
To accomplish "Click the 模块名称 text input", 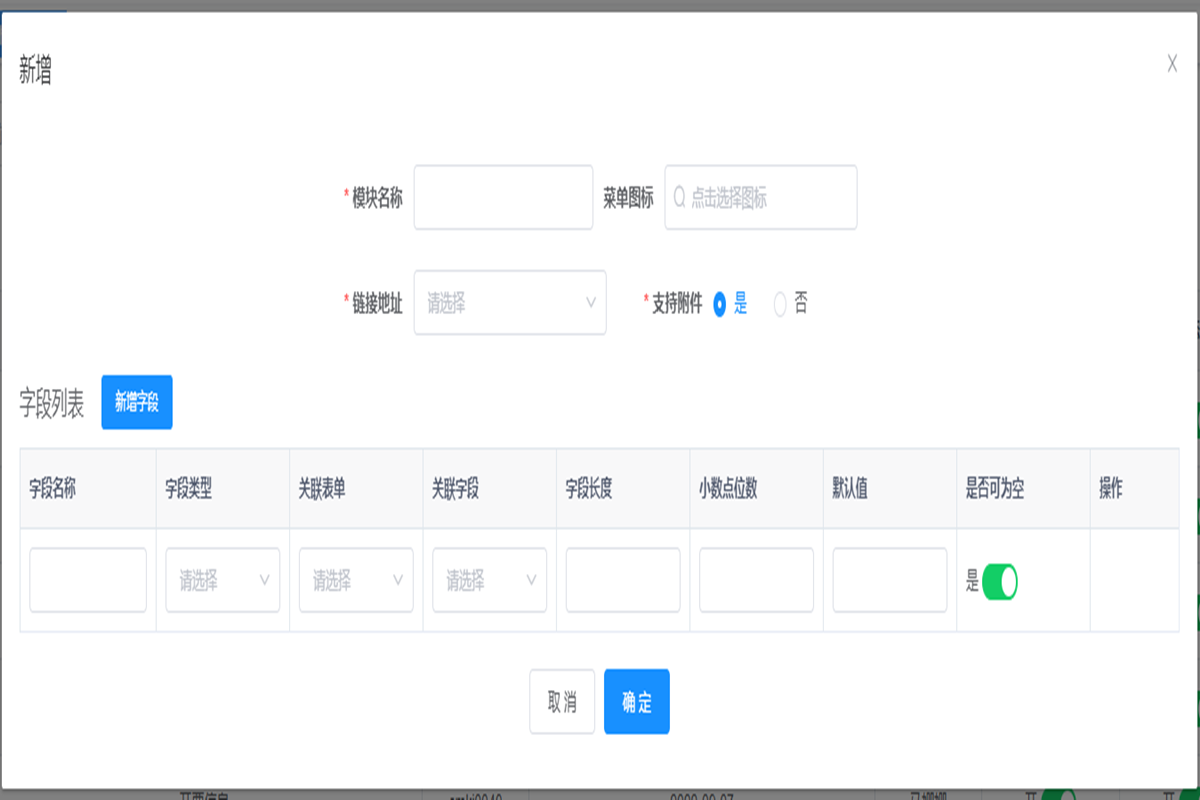I will (503, 198).
